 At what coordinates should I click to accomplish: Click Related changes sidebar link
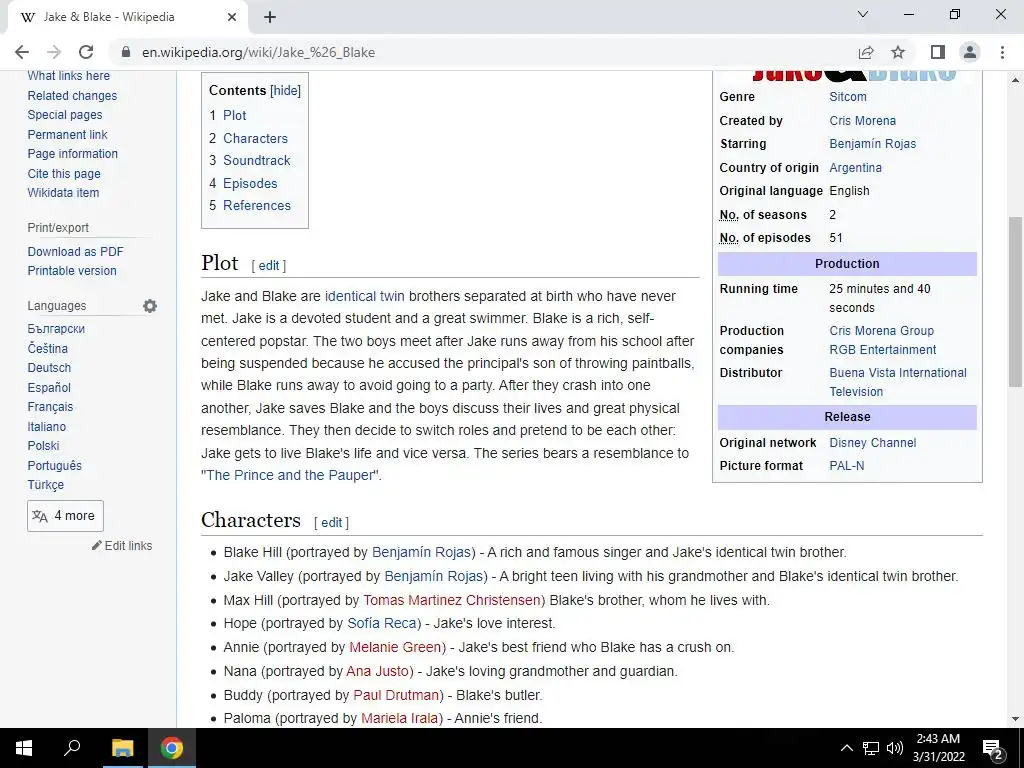[x=72, y=96]
